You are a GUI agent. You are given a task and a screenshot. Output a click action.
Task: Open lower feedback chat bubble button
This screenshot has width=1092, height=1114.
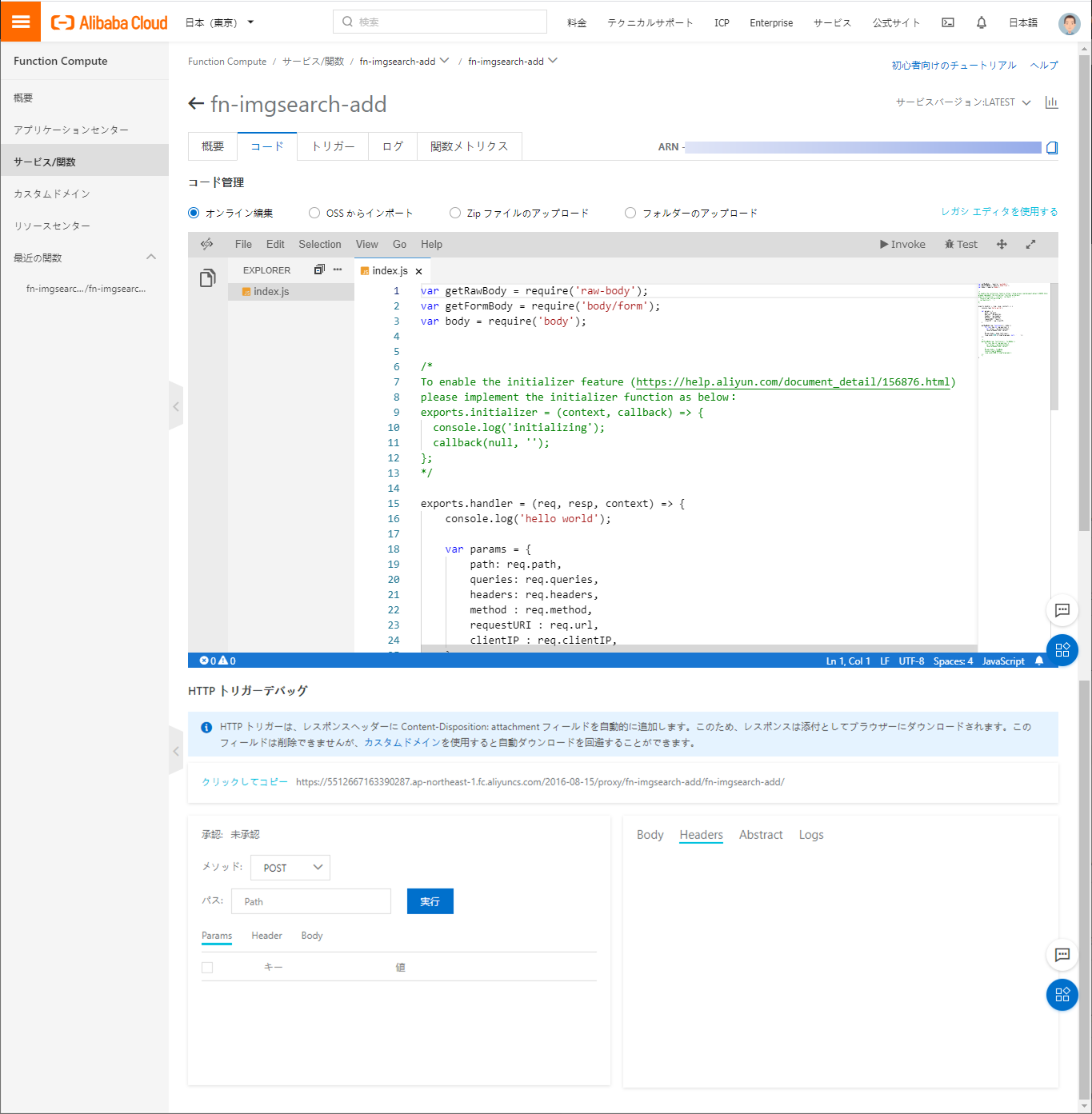tap(1062, 954)
